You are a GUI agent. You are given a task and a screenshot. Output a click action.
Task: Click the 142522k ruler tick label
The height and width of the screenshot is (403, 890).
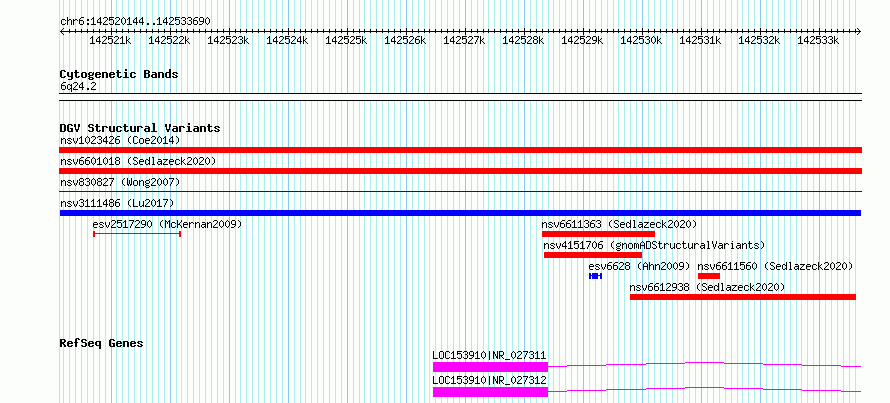point(170,40)
